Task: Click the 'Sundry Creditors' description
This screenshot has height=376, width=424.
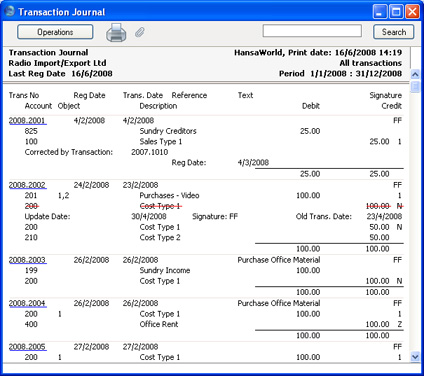Action: tap(168, 131)
